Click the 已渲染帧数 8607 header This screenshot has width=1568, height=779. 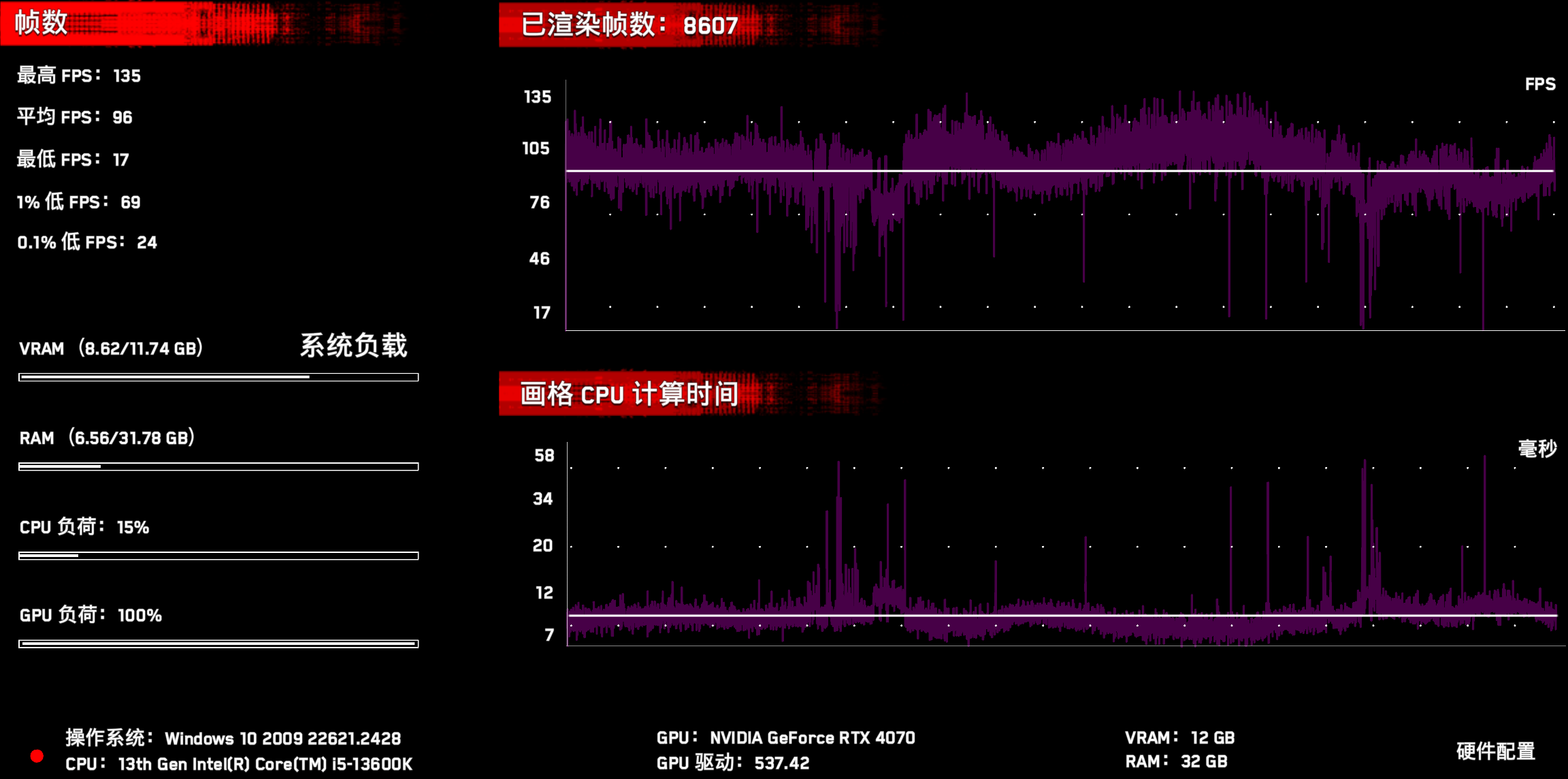[x=629, y=25]
